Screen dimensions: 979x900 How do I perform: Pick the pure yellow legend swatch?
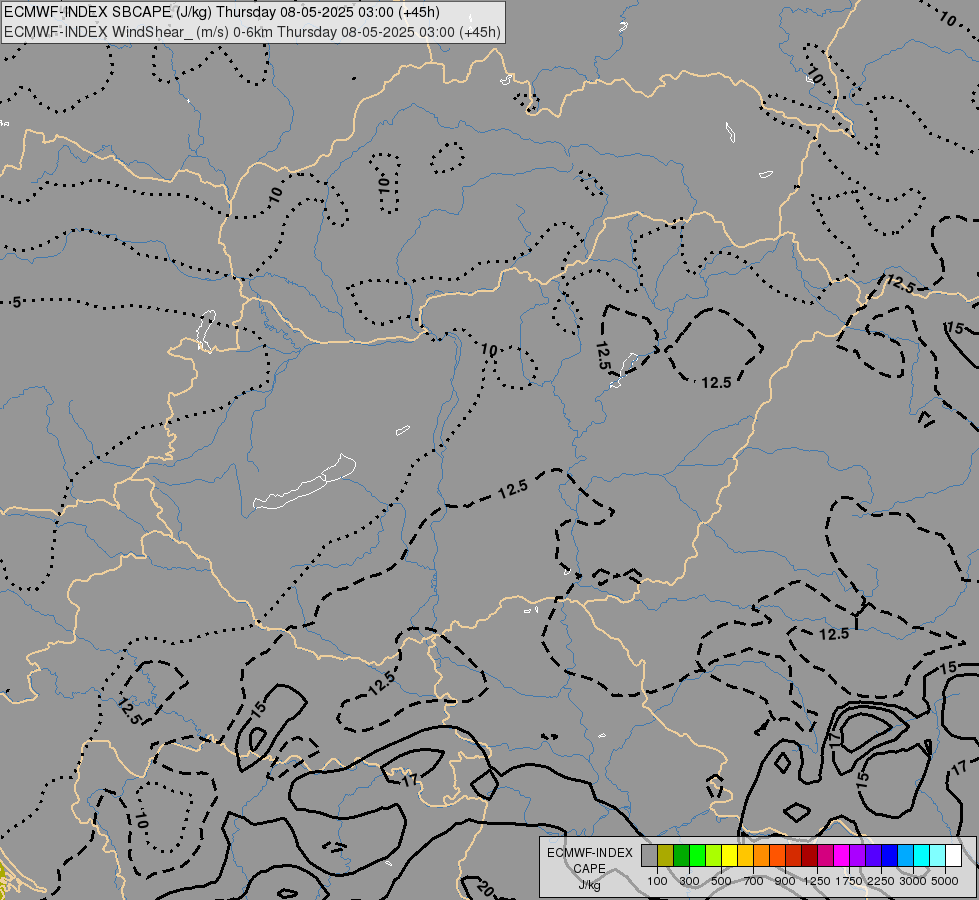tap(729, 856)
